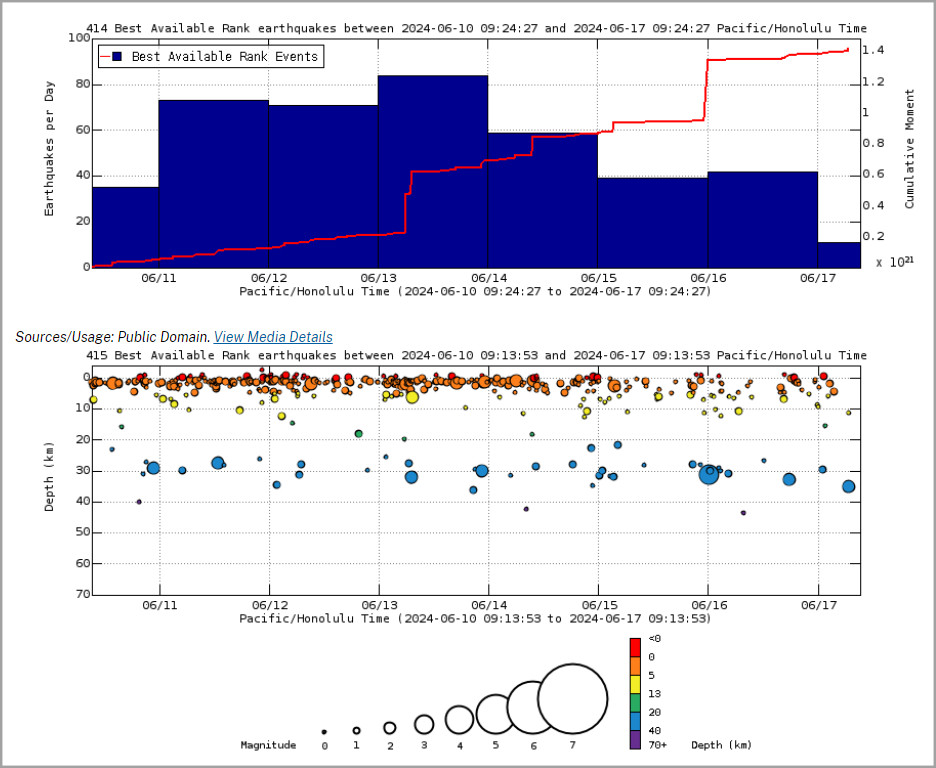936x768 pixels.
Task: Click the Best Available Rank Events legend
Action: tap(211, 57)
